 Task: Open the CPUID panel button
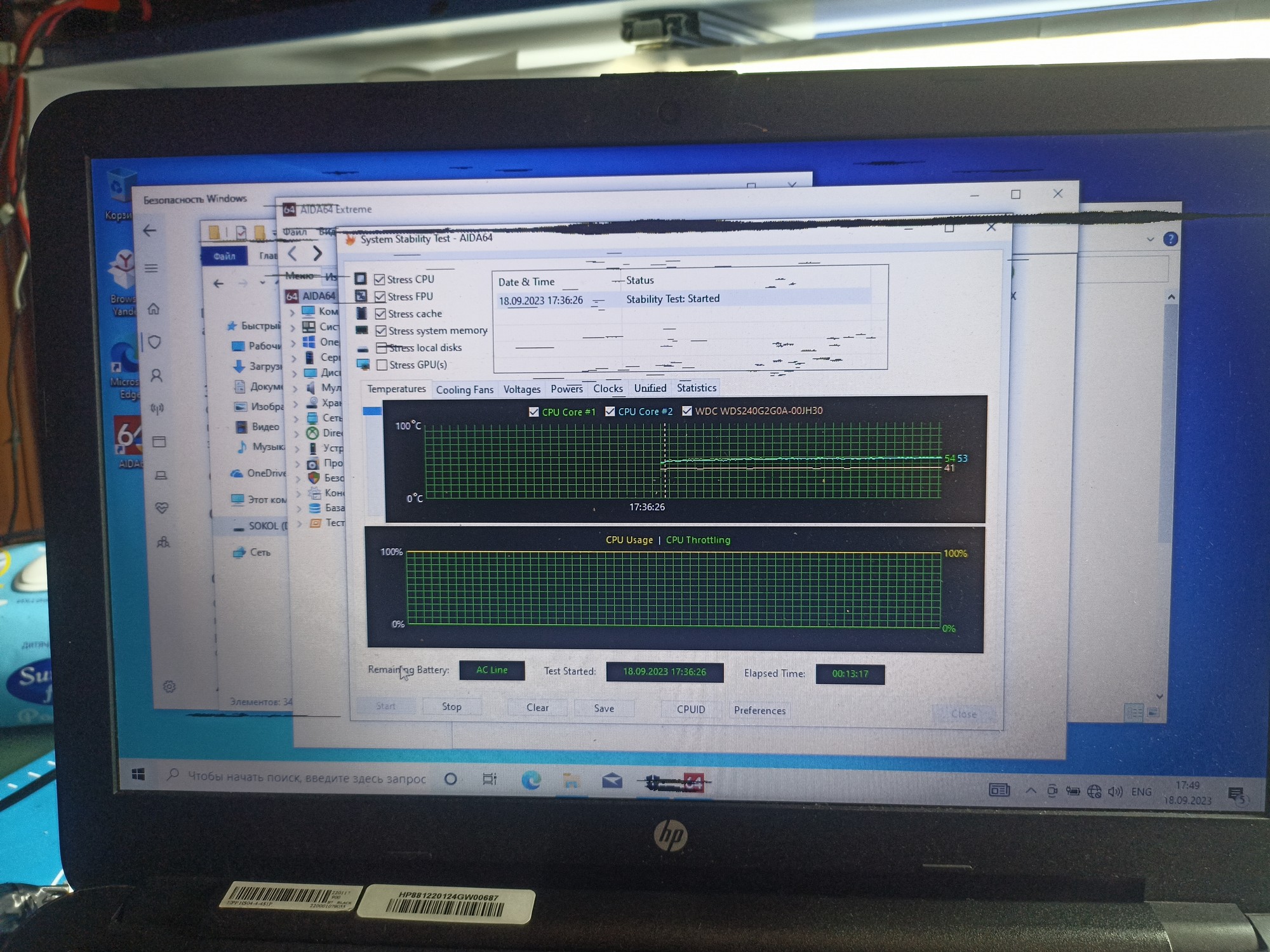[691, 709]
